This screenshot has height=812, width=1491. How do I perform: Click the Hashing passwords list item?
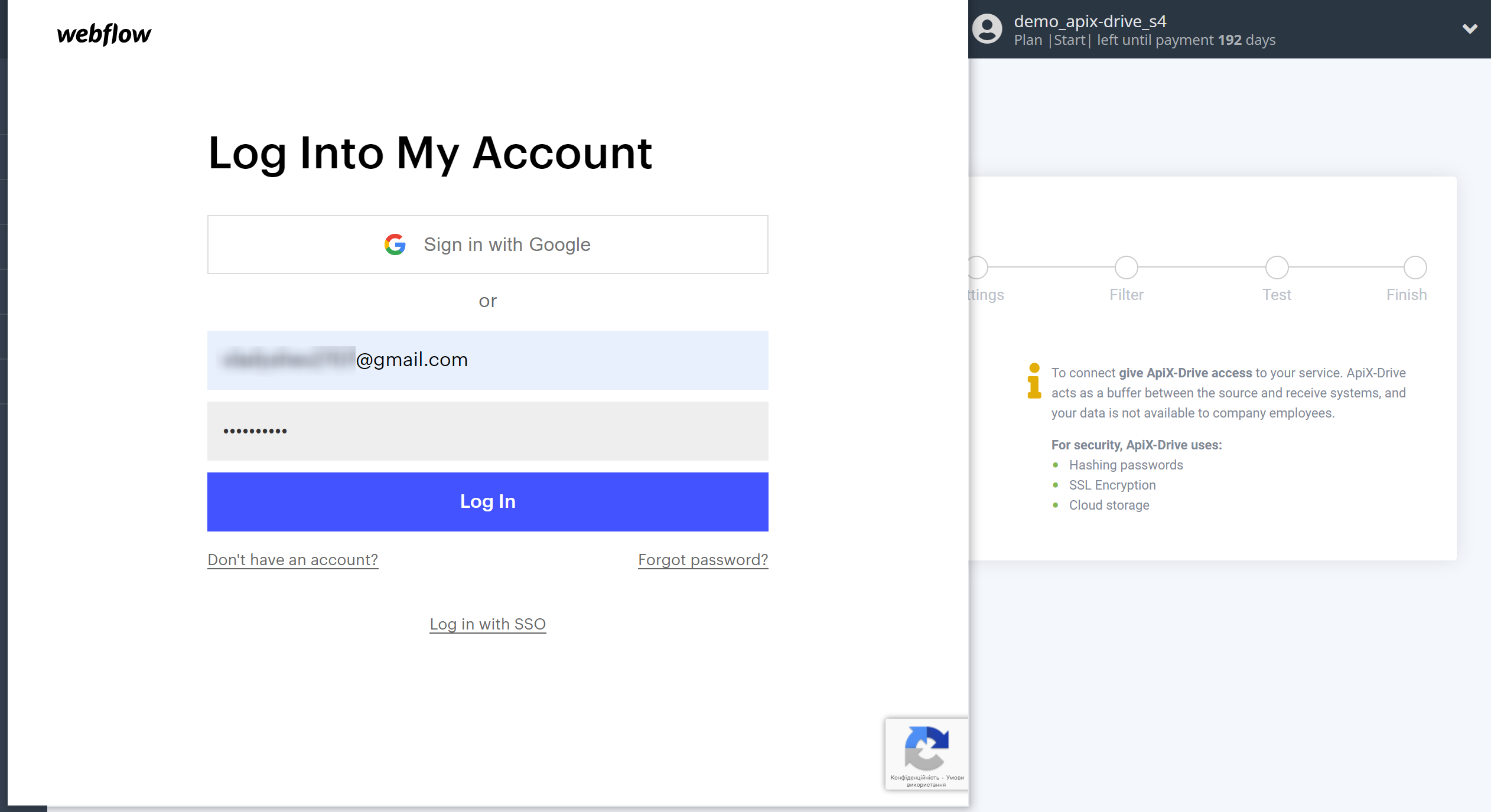point(1126,465)
